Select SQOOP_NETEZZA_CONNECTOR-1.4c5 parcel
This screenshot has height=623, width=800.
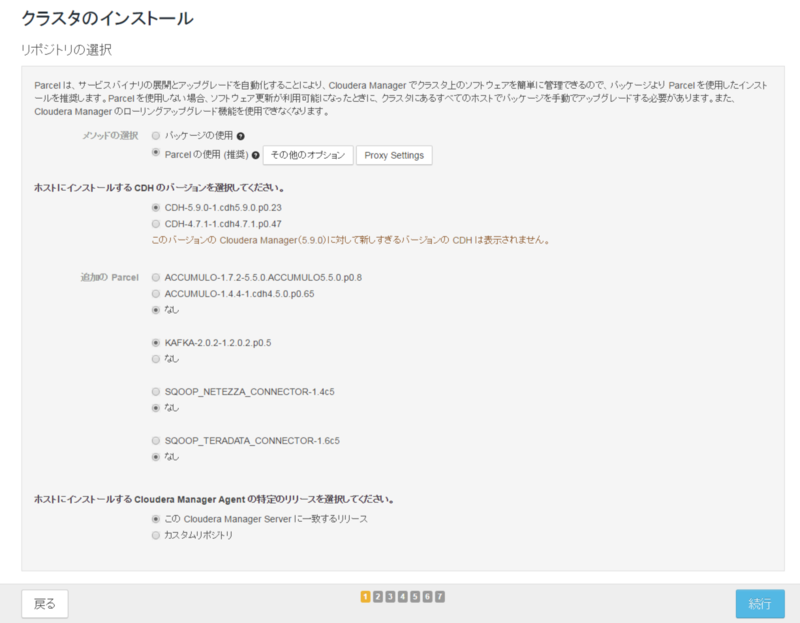click(x=156, y=392)
